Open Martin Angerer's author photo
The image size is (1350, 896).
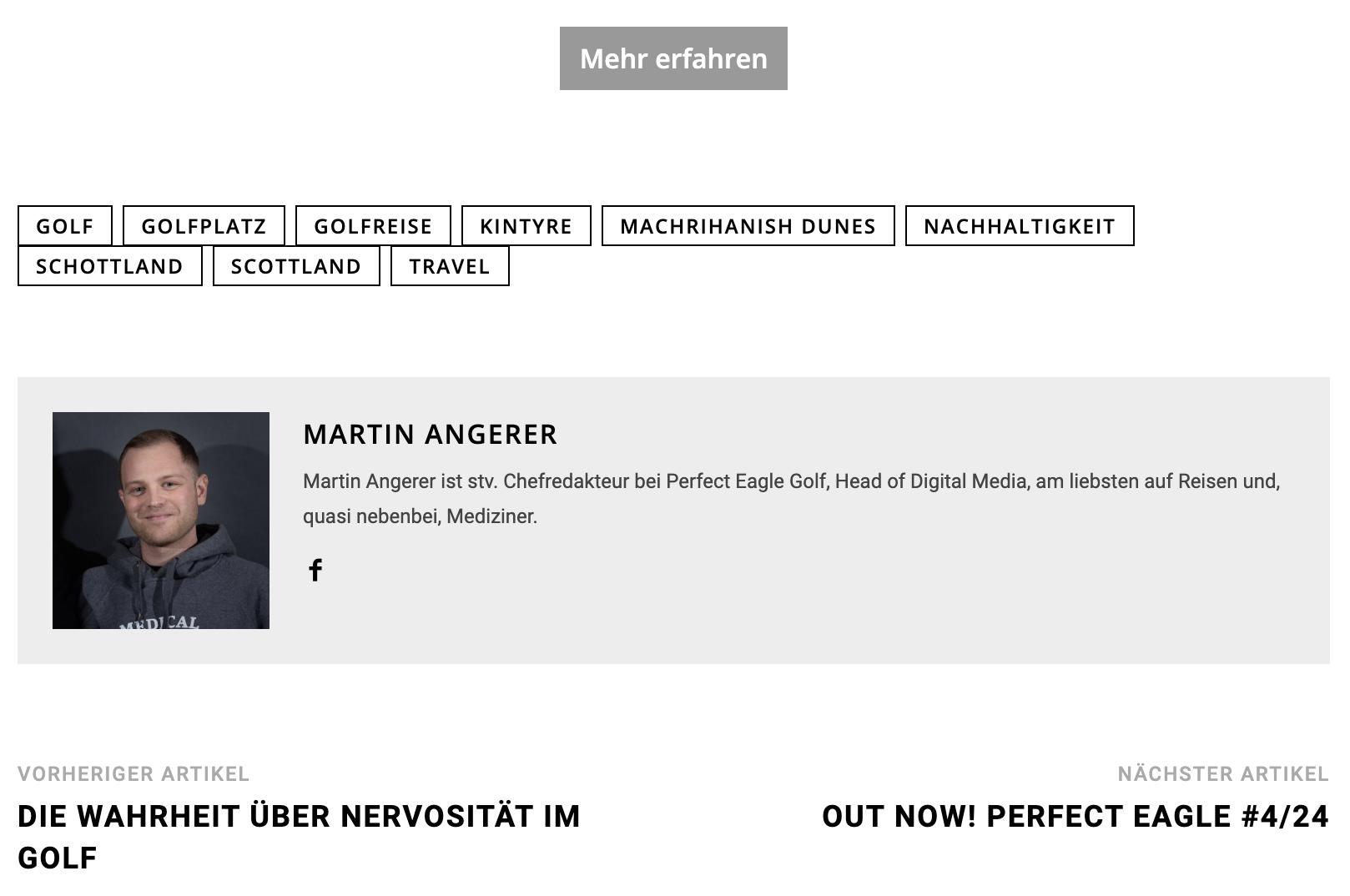click(161, 521)
